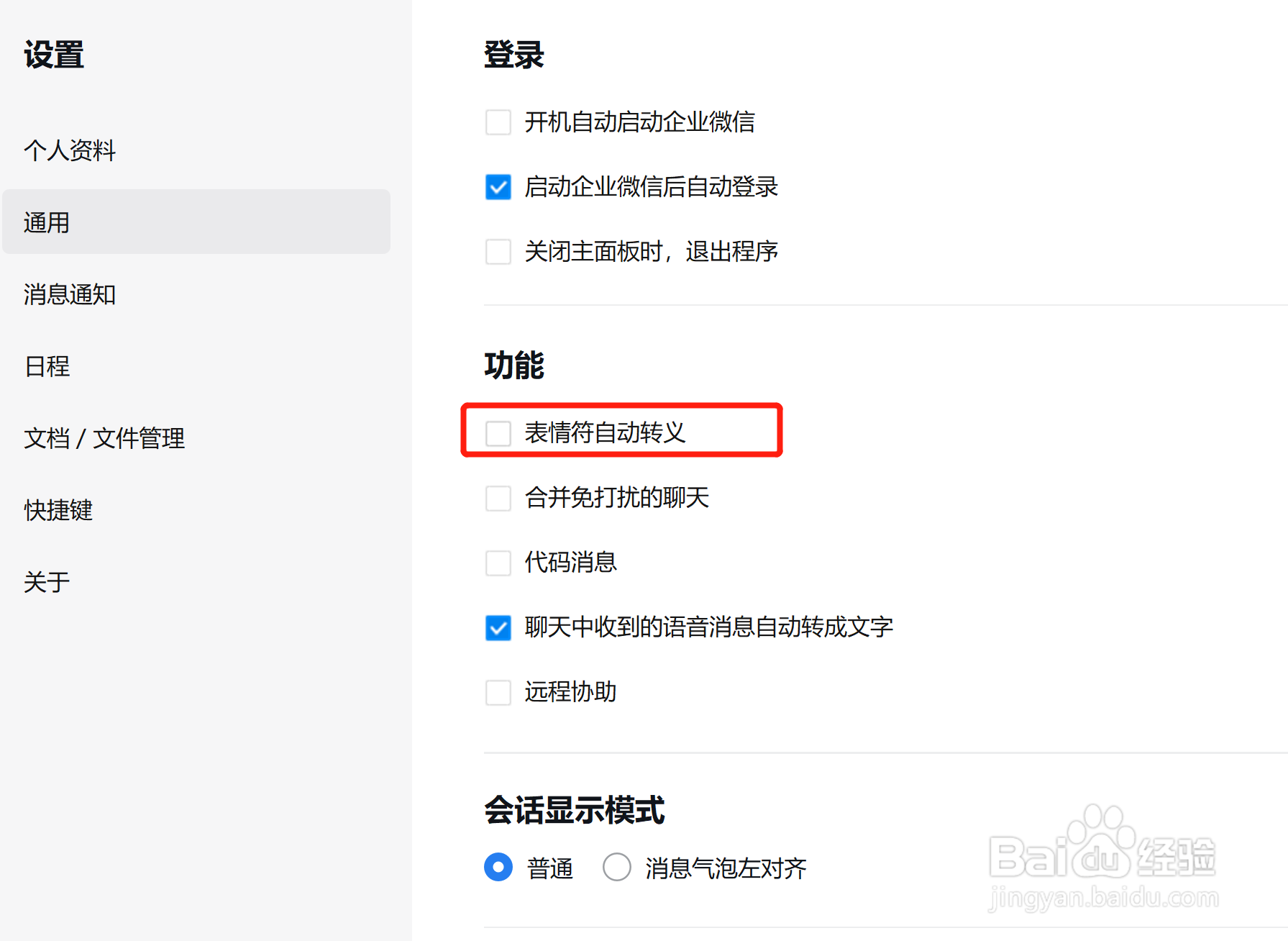Open 消息通知 settings section
The image size is (1288, 941).
pyautogui.click(x=70, y=294)
